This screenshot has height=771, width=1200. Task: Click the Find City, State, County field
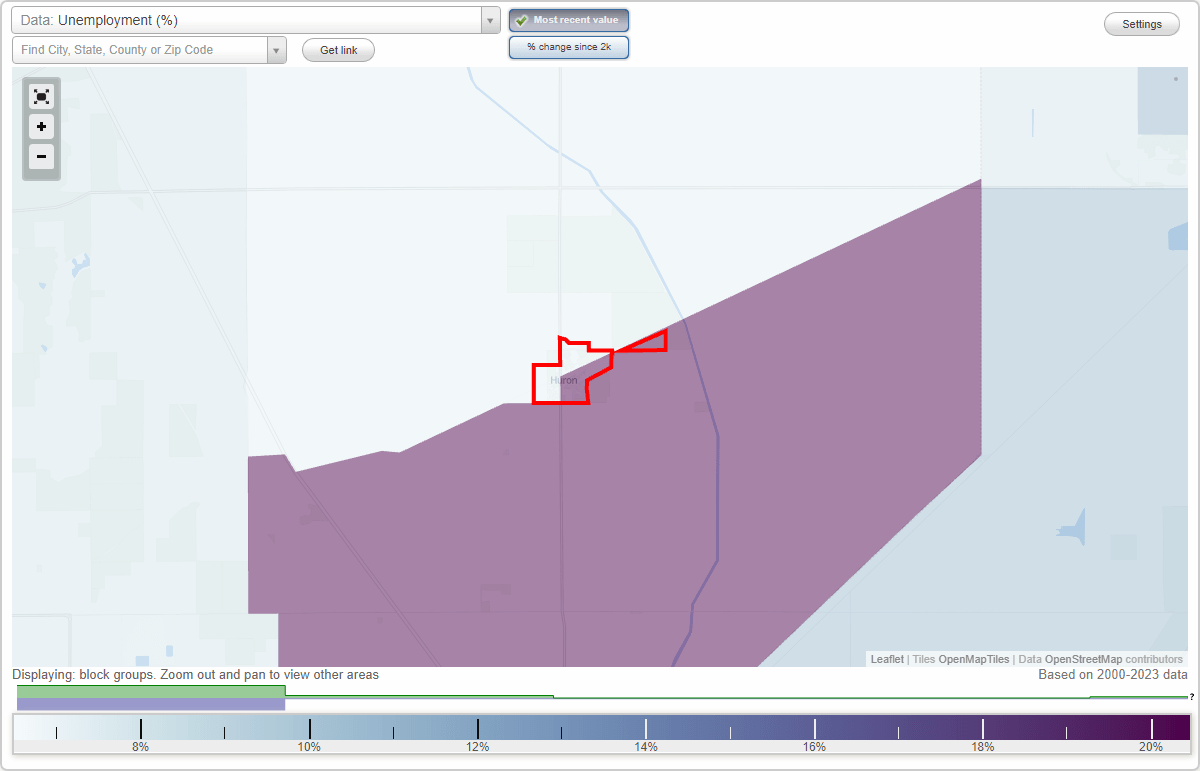point(139,50)
